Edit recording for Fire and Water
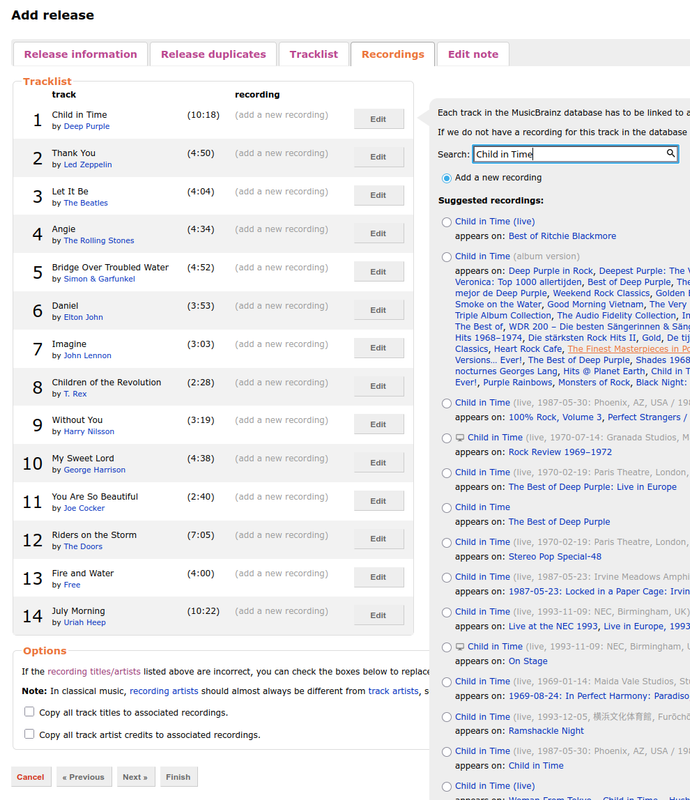 (379, 577)
